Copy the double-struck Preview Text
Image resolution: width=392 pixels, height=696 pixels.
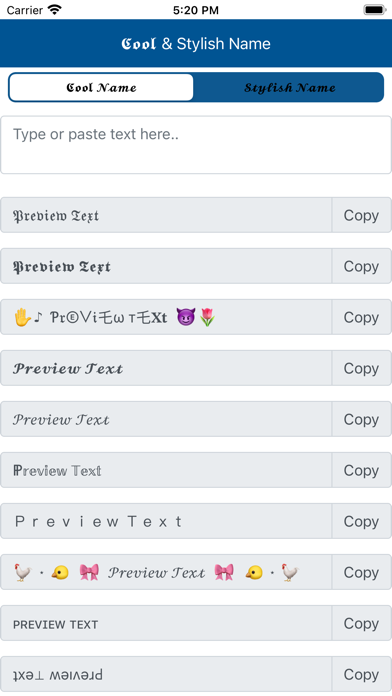[x=361, y=471]
